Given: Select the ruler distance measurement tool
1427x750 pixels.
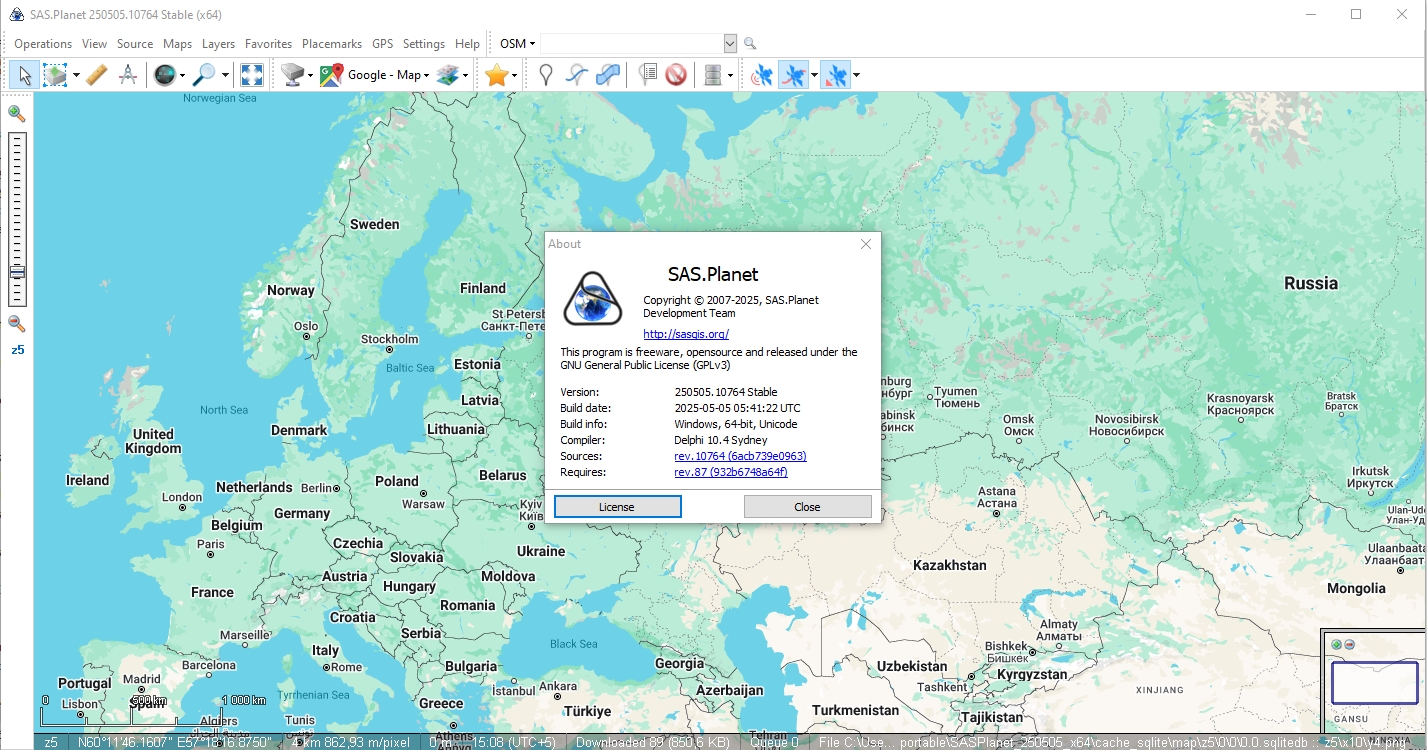Looking at the screenshot, I should tap(96, 75).
